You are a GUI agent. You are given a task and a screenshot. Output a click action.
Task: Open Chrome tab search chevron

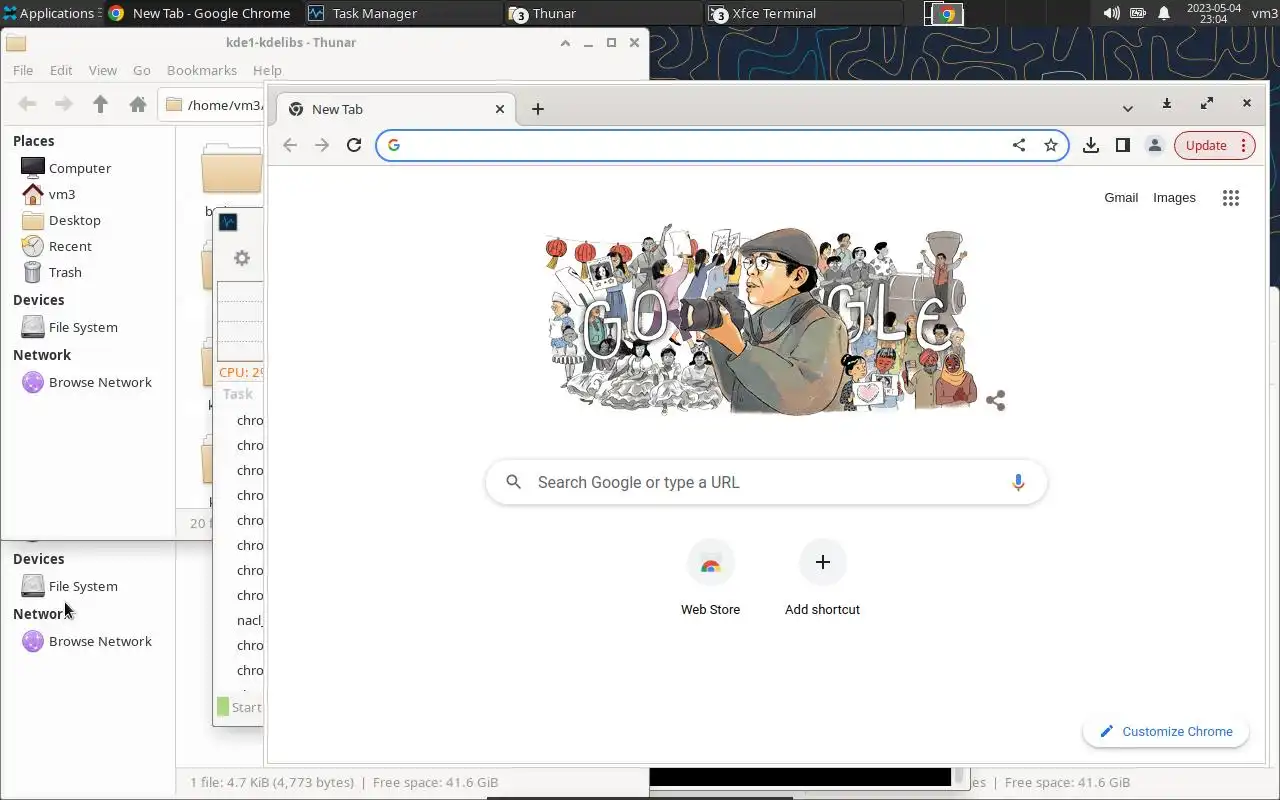pyautogui.click(x=1128, y=108)
